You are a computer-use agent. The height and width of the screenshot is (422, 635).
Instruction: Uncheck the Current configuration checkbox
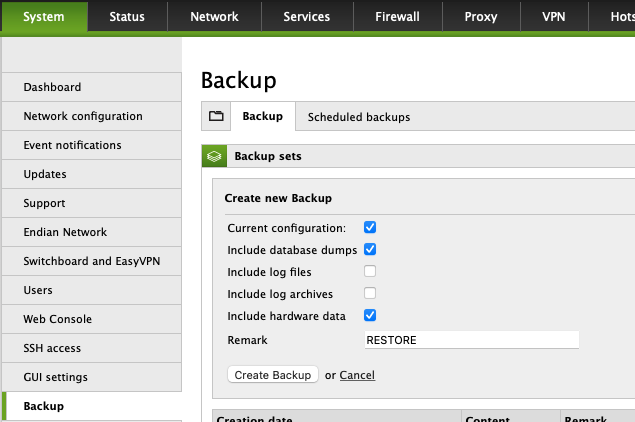(x=370, y=228)
